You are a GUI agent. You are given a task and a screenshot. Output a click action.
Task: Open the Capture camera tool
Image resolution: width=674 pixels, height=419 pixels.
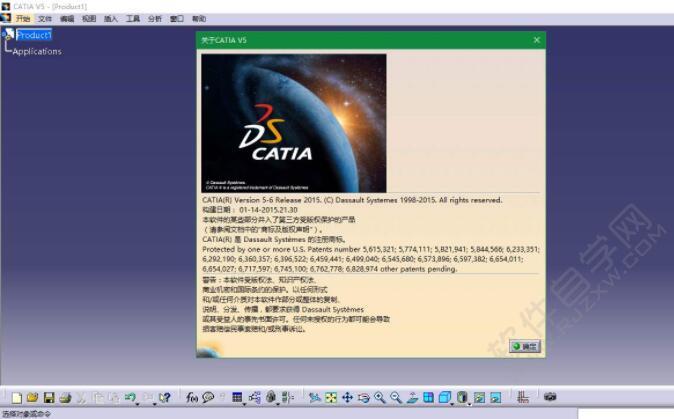click(x=550, y=397)
